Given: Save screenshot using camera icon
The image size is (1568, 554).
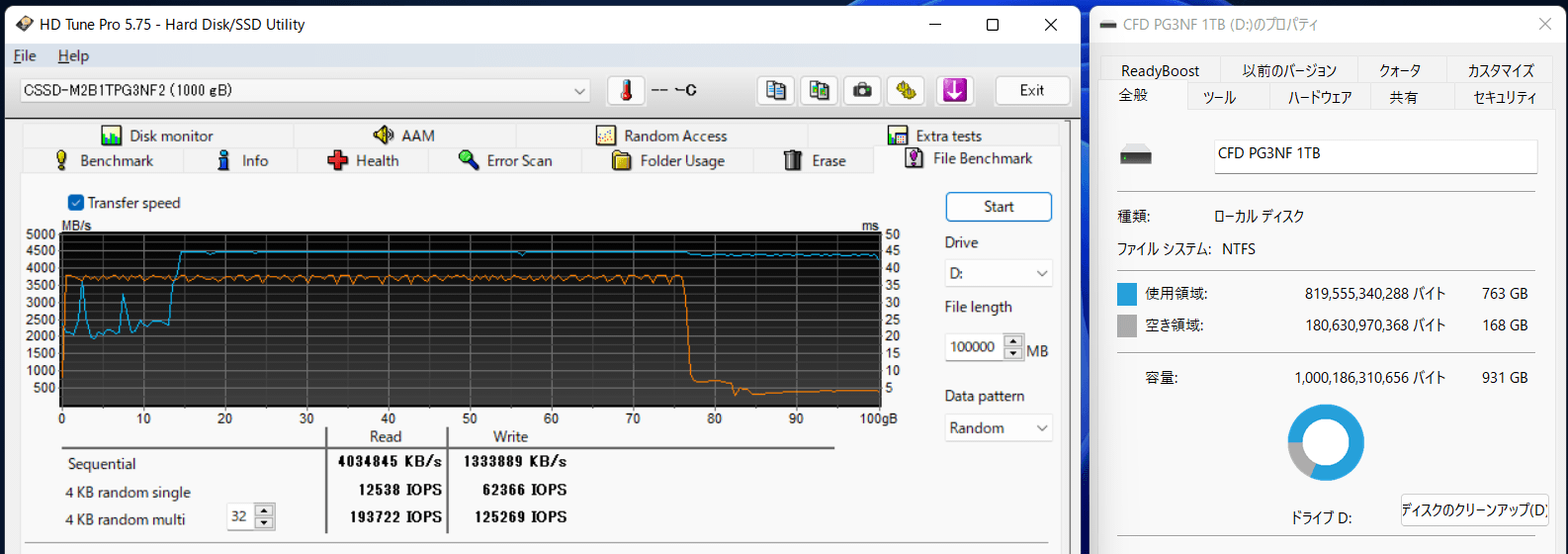Looking at the screenshot, I should 862,90.
